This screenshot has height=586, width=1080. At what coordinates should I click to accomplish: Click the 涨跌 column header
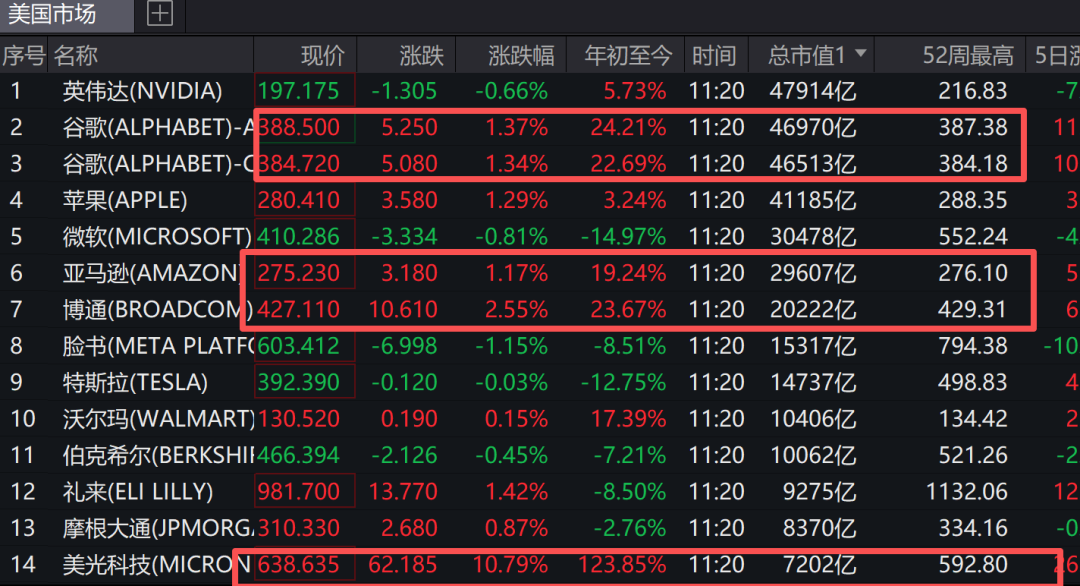422,56
